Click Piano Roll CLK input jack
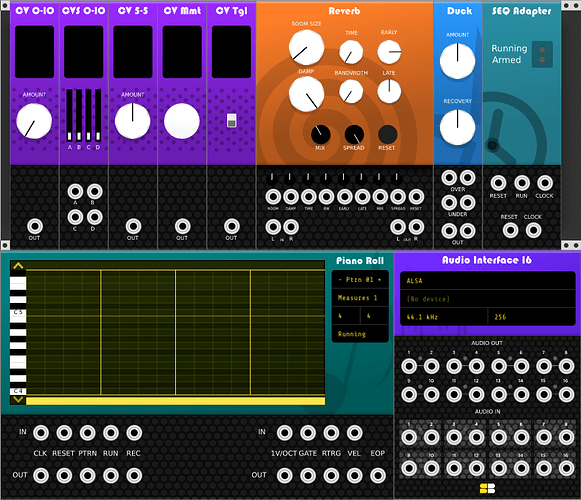The image size is (581, 500). 41,433
